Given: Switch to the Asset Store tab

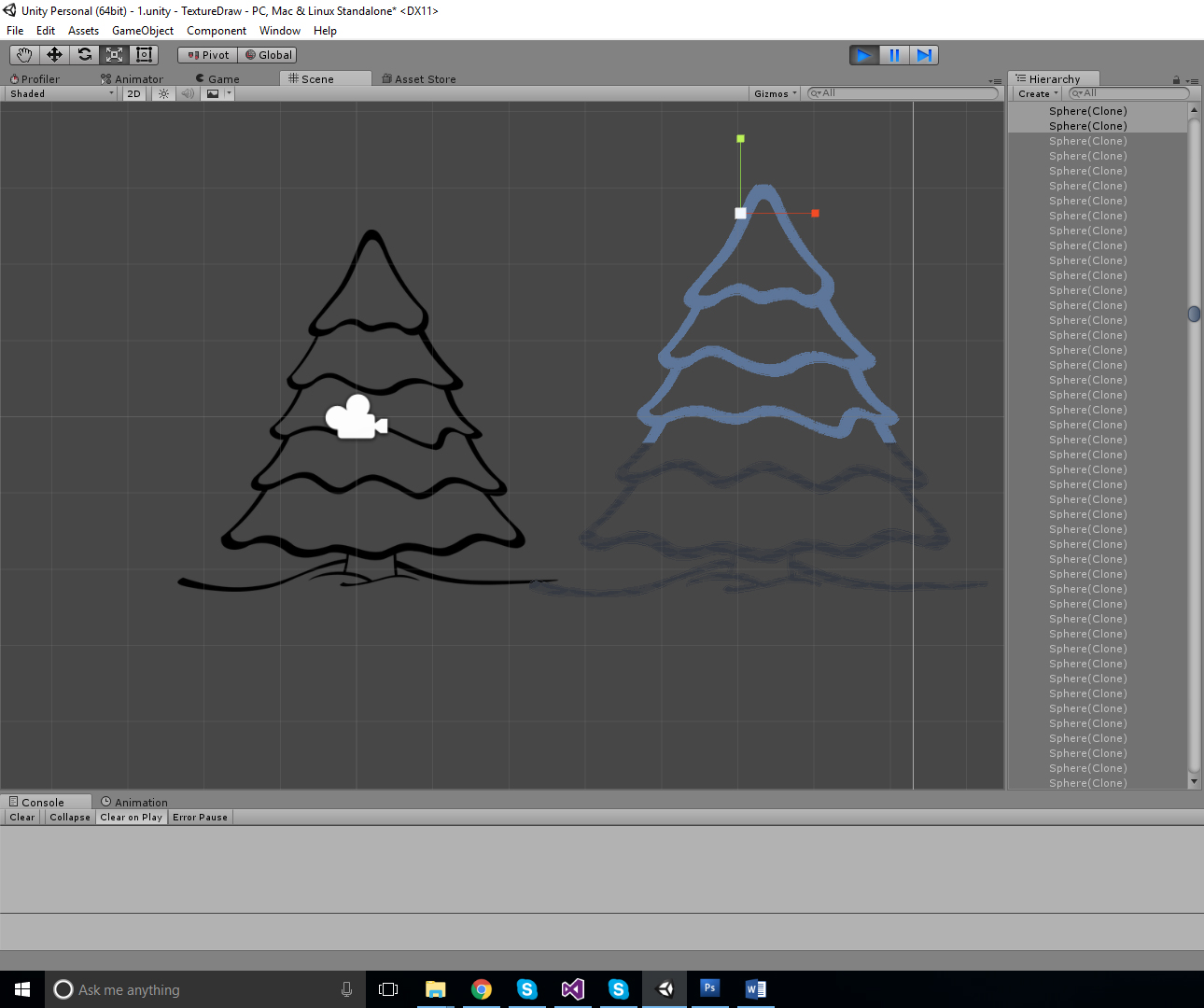Looking at the screenshot, I should pos(419,79).
